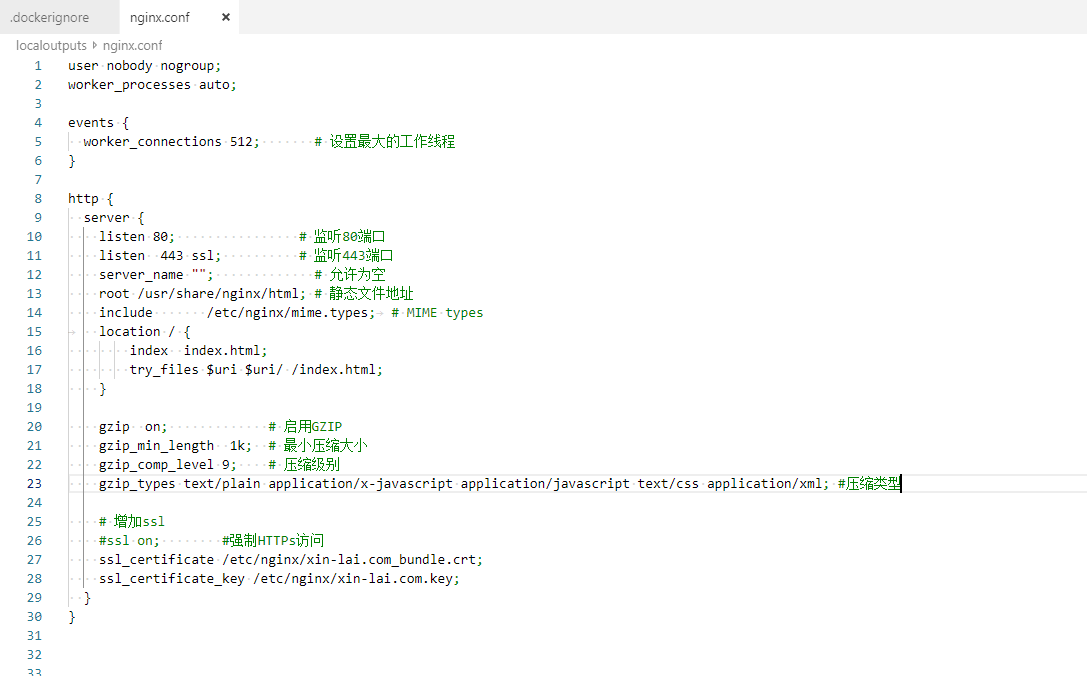Screen dimensions: 1087x676
Task: Click the worker_connections 512 setting text
Action: point(171,142)
